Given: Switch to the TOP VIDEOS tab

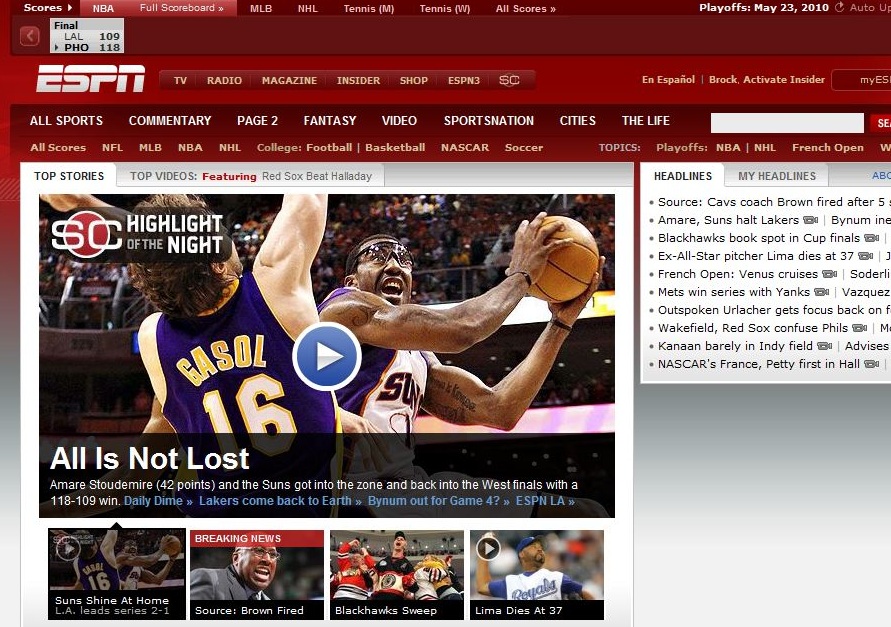Looking at the screenshot, I should [251, 176].
